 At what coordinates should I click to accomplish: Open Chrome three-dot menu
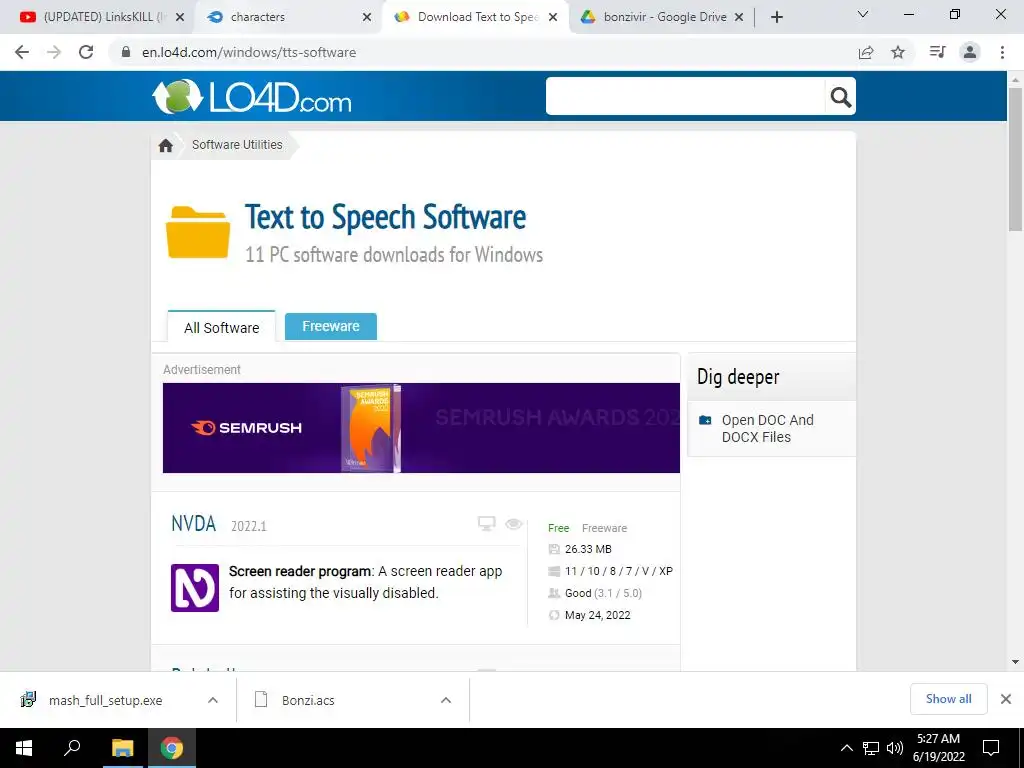(1002, 52)
